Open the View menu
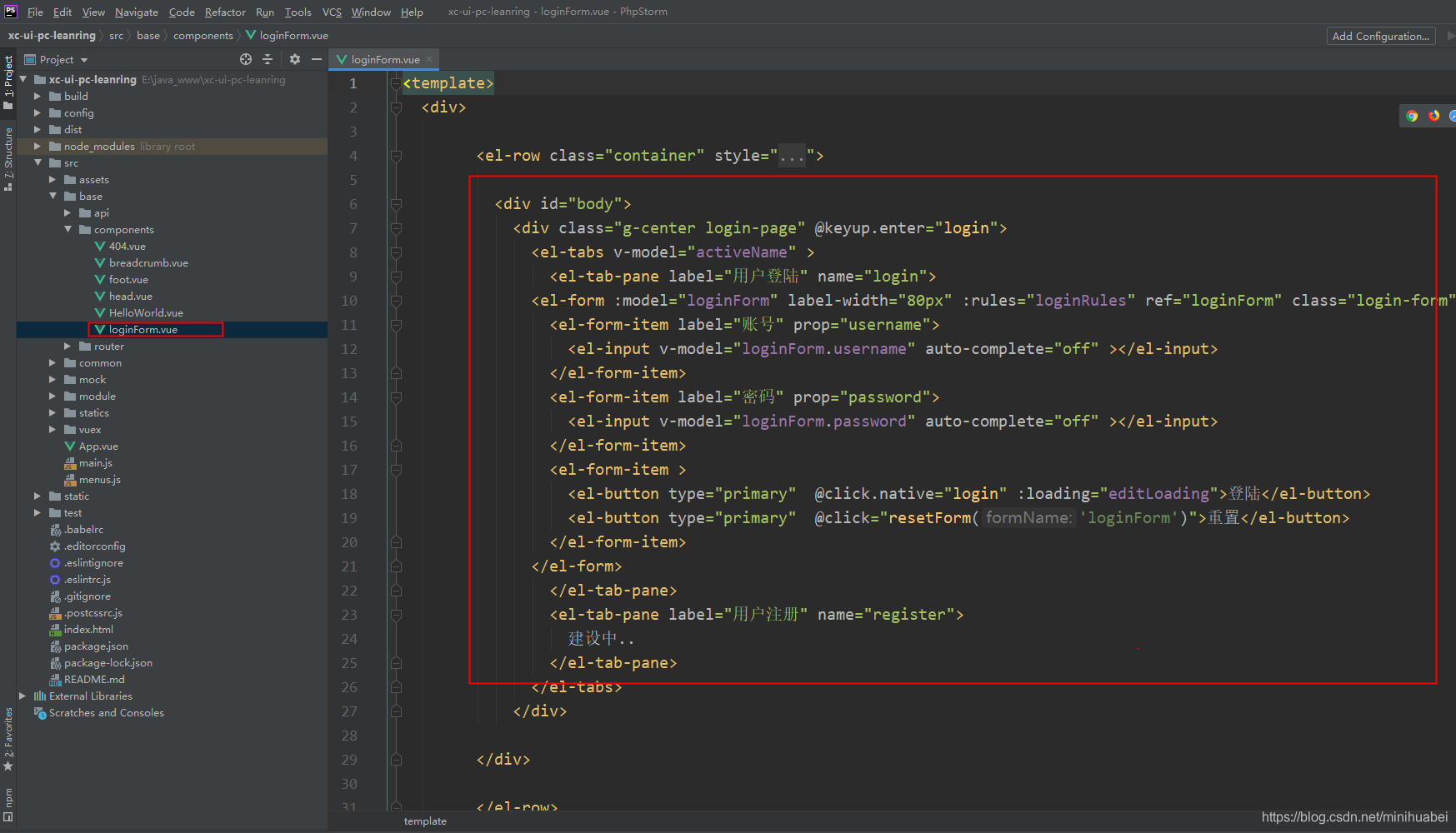Screen dimensions: 1456x833 [x=93, y=12]
